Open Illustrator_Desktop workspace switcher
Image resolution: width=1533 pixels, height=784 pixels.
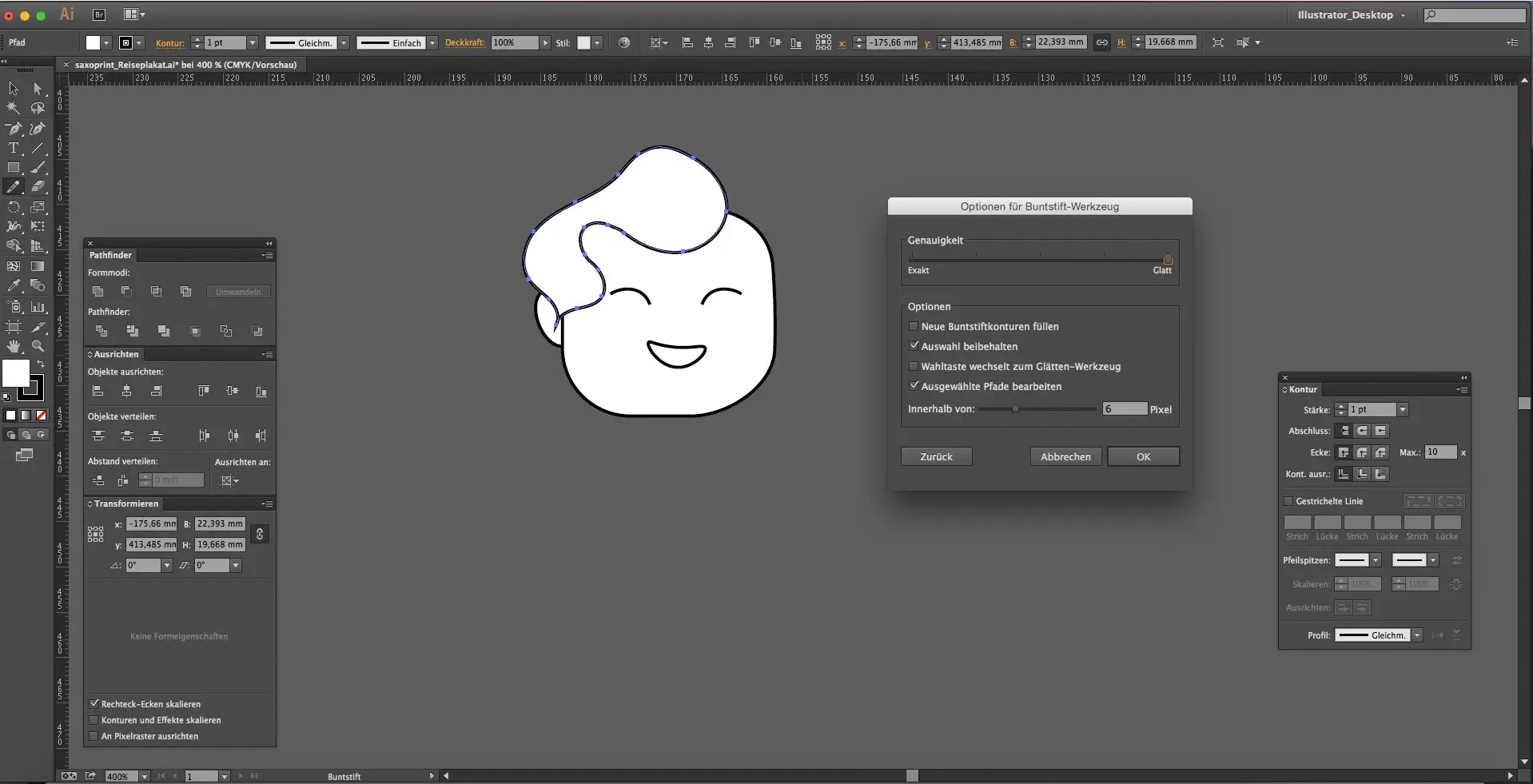1350,15
